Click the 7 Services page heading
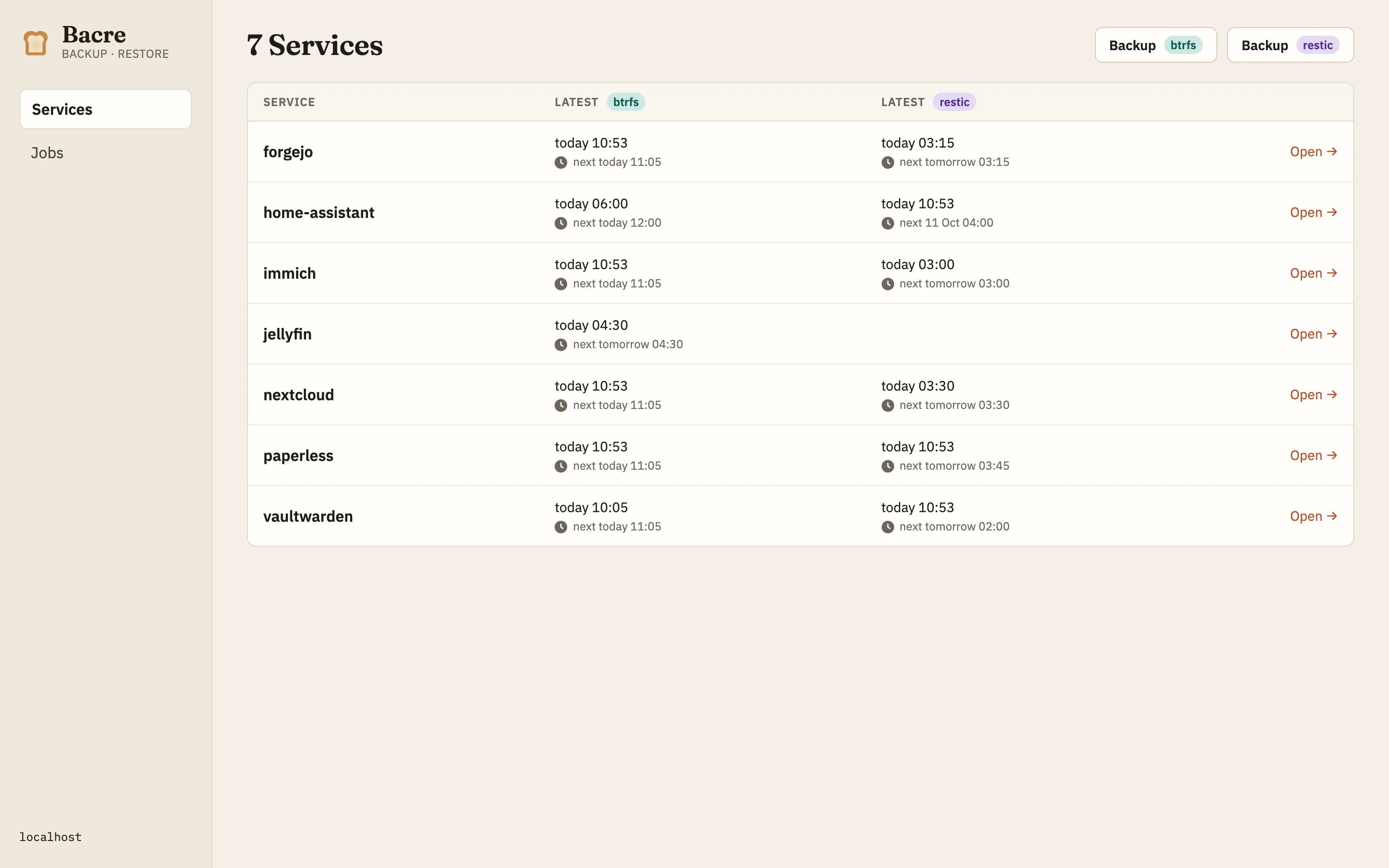 314,45
